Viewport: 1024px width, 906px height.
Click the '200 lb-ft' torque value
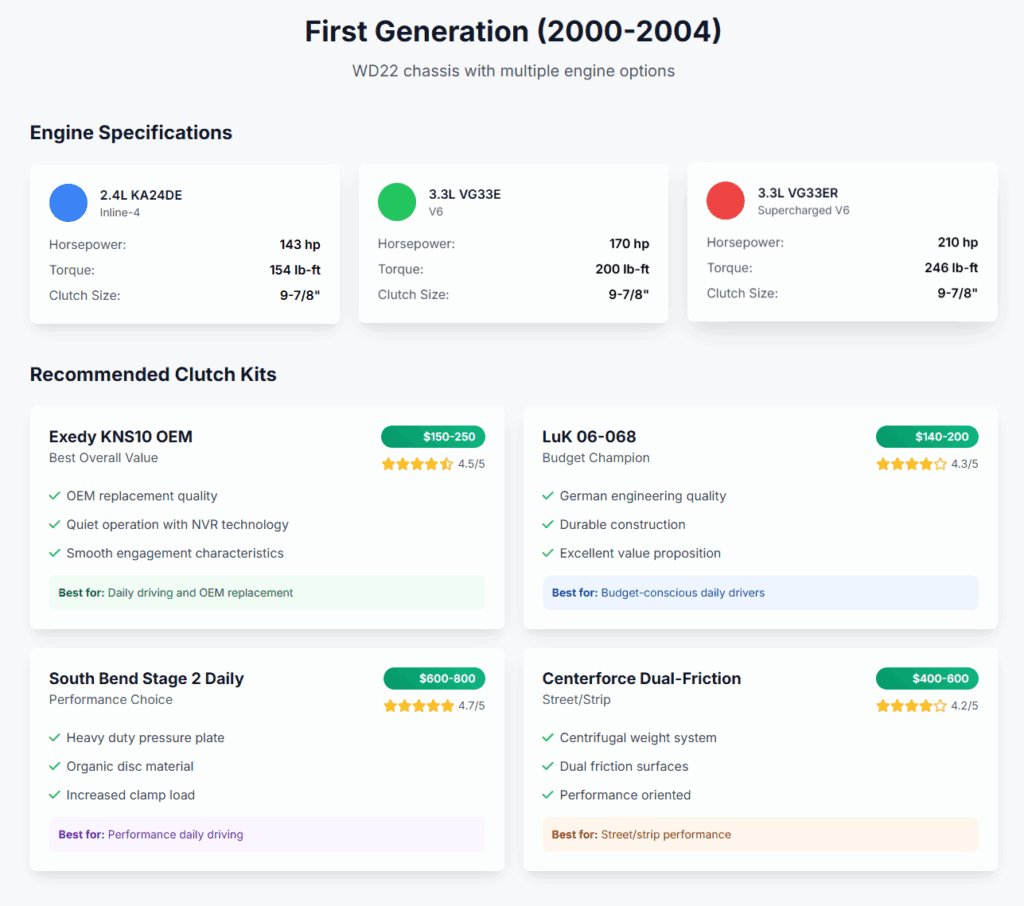click(x=622, y=269)
